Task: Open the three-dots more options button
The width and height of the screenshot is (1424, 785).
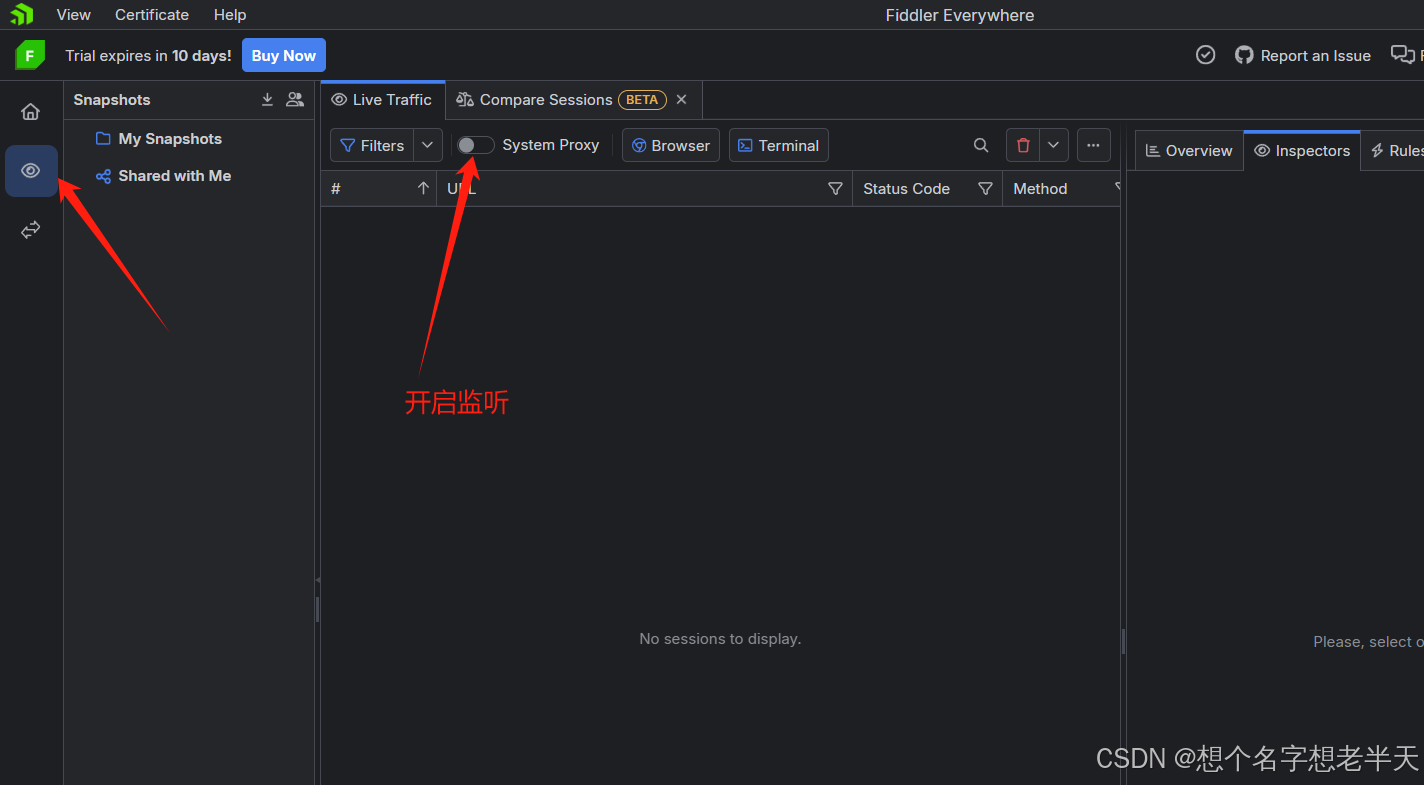Action: (1094, 146)
